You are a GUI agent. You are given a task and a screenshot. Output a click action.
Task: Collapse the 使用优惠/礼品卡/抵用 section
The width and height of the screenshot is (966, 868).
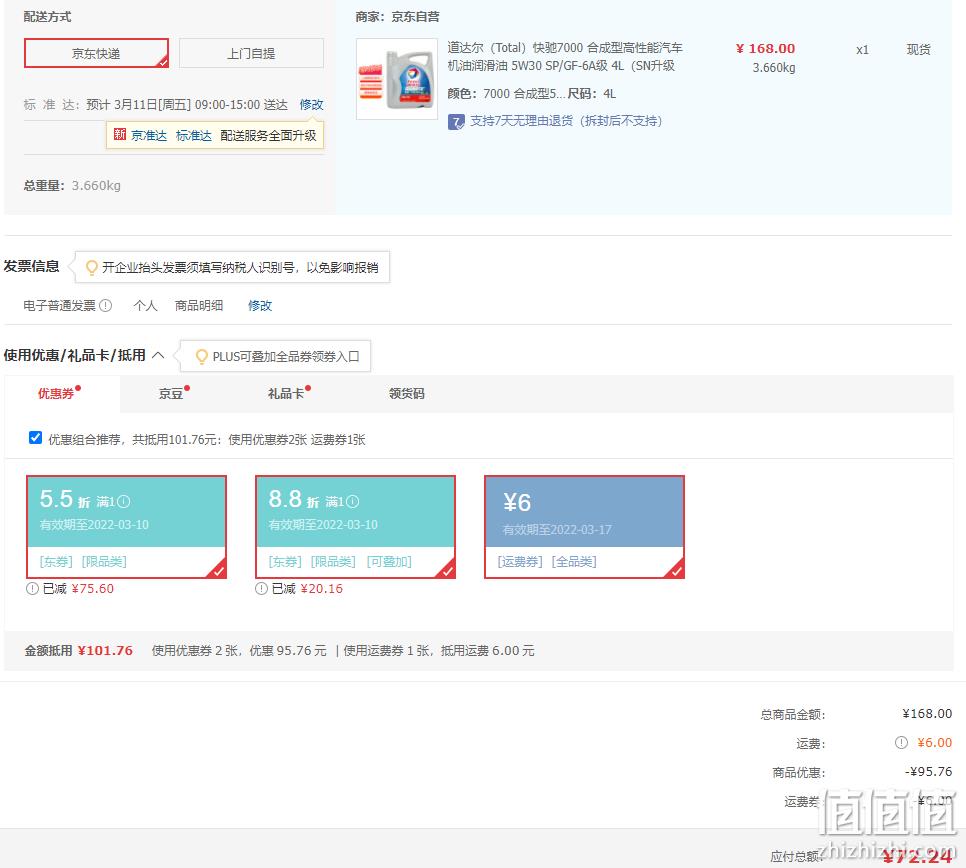click(158, 355)
